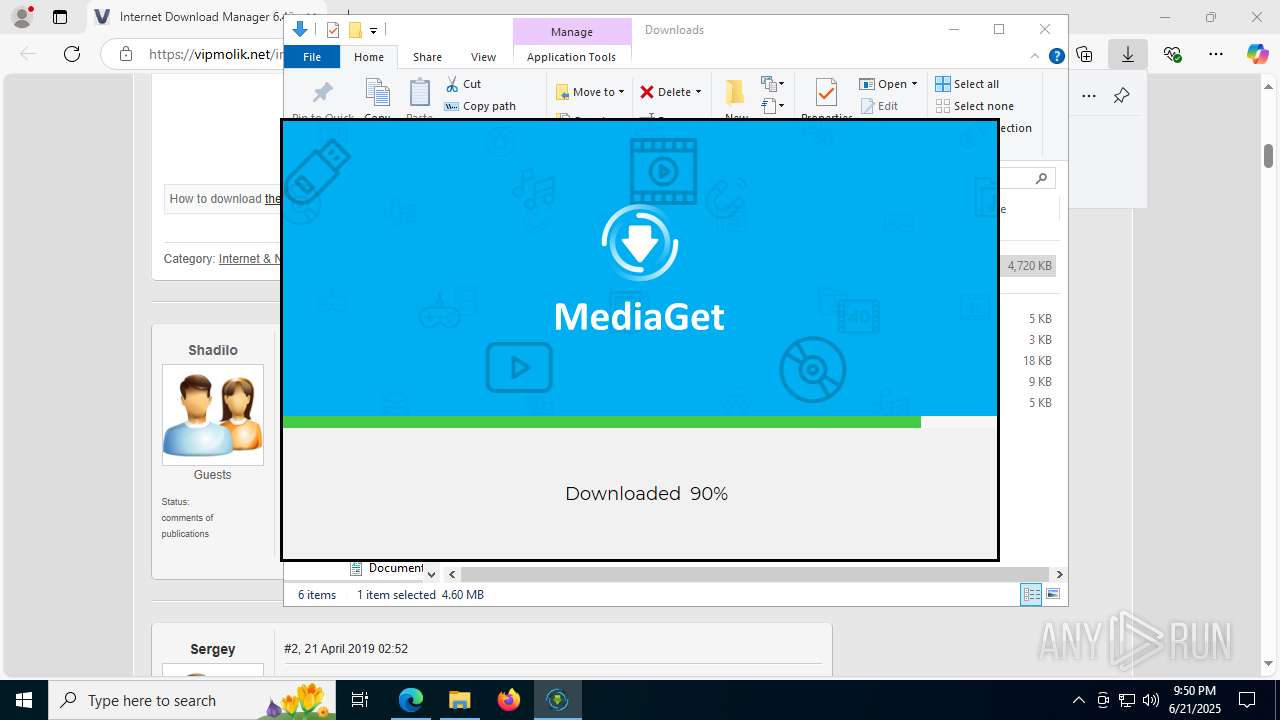1280x720 pixels.
Task: Switch to the Share ribbon tab
Action: (x=427, y=57)
